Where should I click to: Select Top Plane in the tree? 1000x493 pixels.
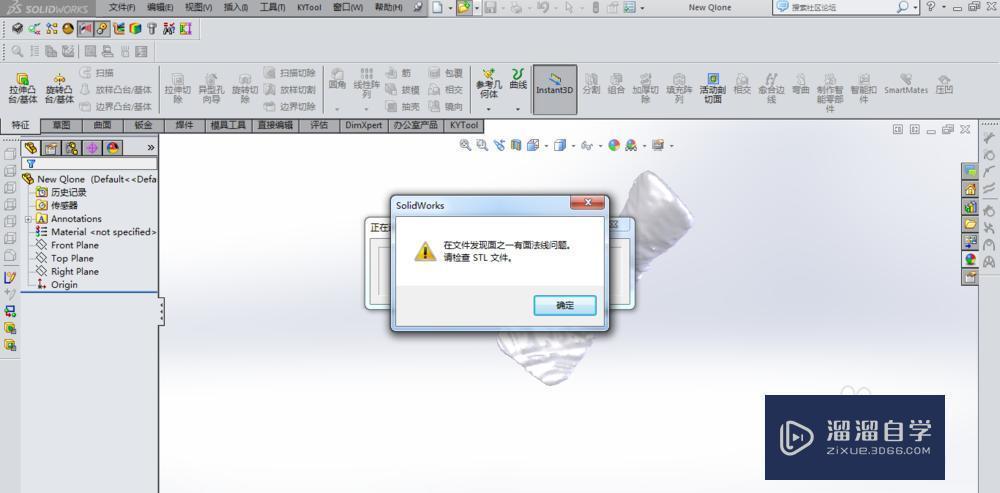[64, 258]
